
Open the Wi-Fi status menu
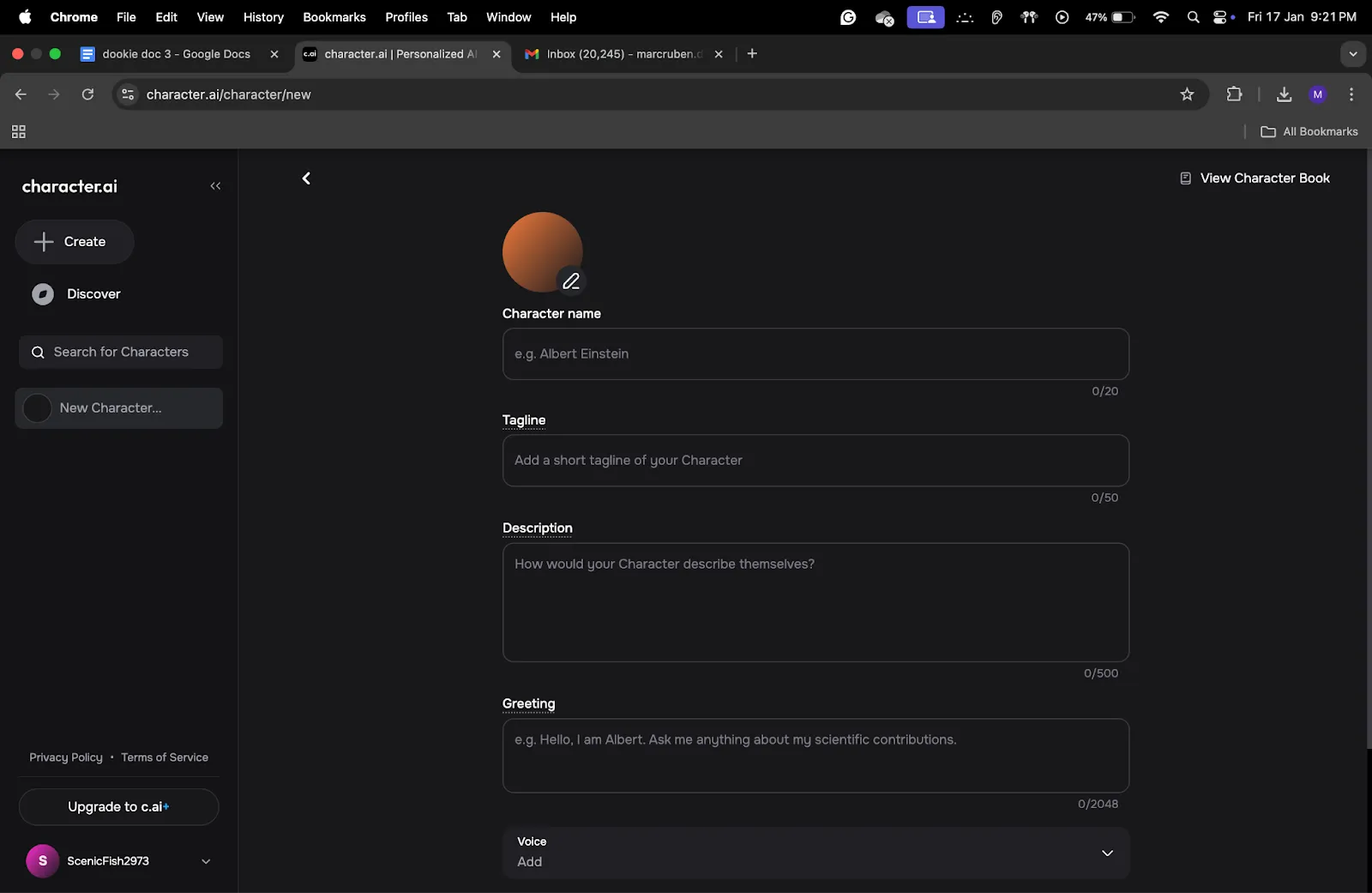[1161, 17]
